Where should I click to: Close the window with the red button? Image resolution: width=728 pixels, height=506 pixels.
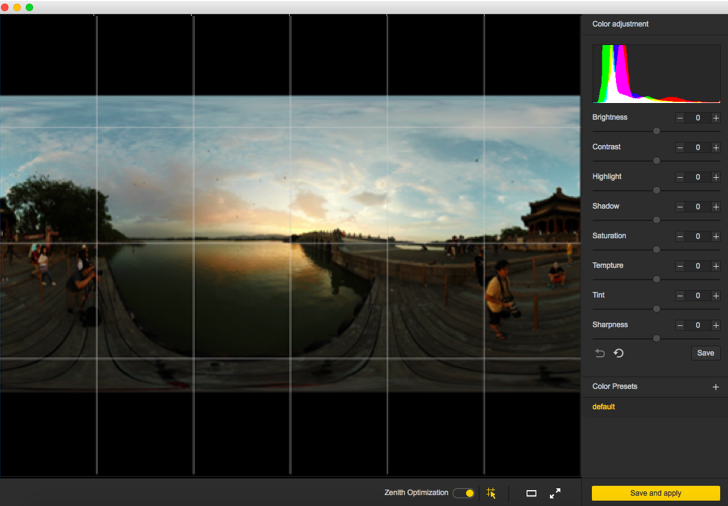5,7
